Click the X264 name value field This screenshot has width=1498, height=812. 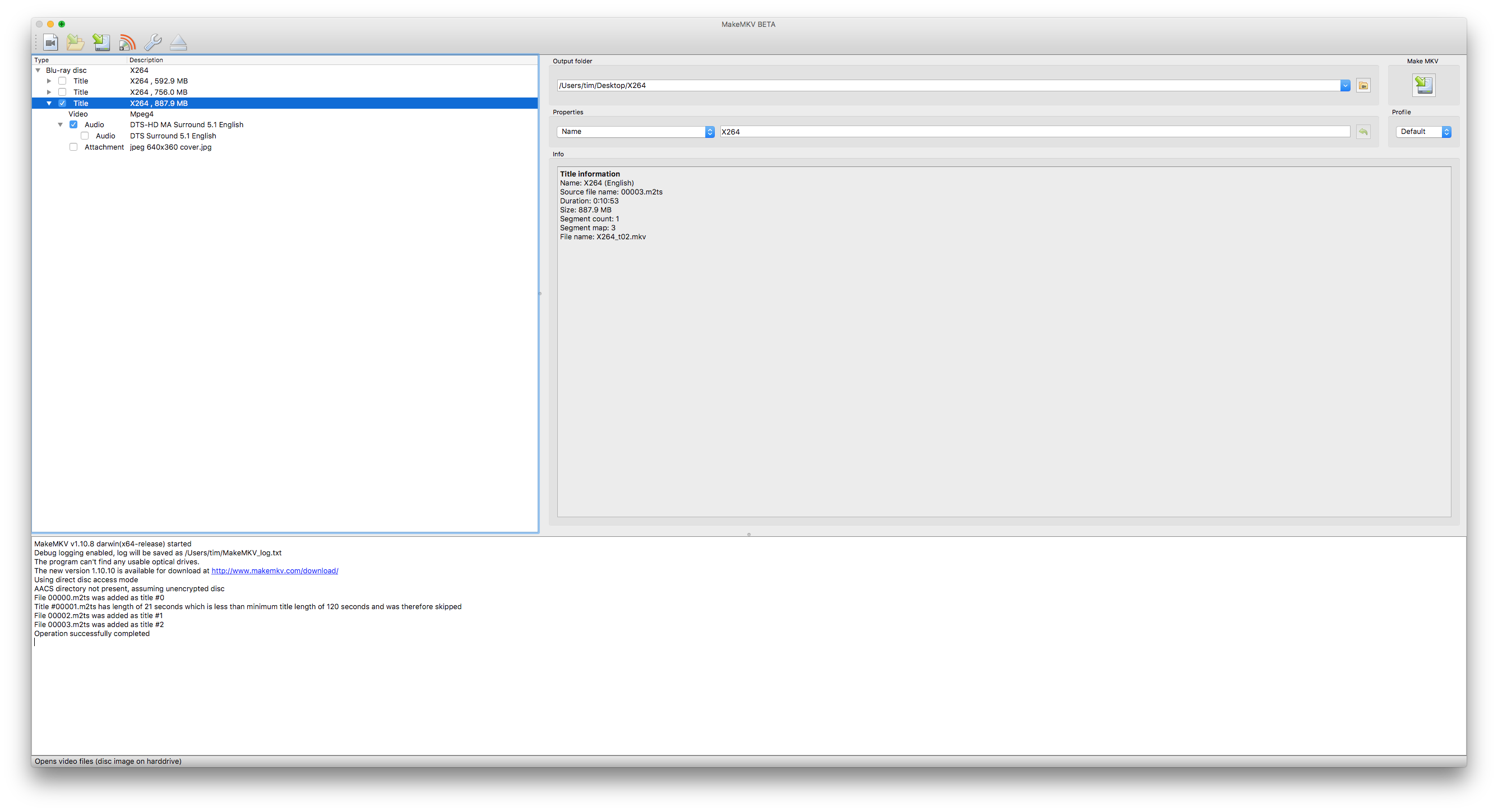click(1034, 132)
